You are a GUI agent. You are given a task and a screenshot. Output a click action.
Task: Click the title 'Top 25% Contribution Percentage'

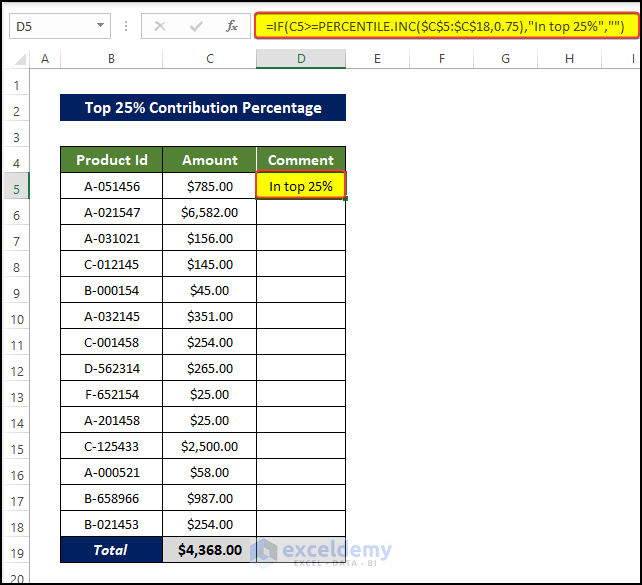pos(203,108)
